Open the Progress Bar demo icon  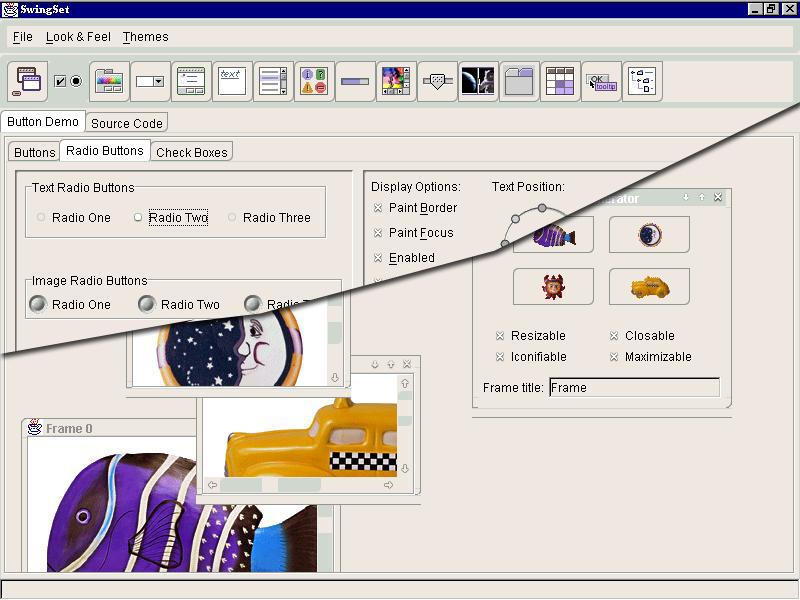[x=355, y=81]
